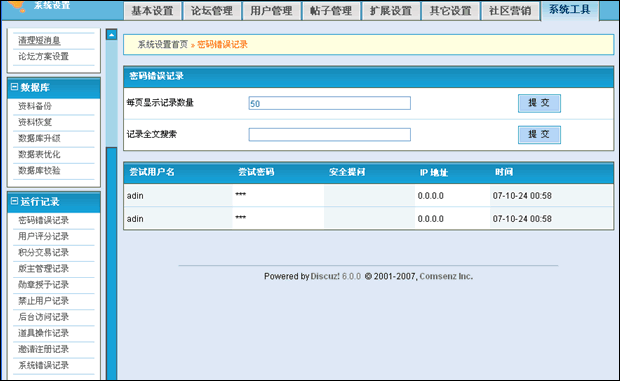The width and height of the screenshot is (620, 381).
Task: Select the 帖子管理 tab
Action: point(331,11)
